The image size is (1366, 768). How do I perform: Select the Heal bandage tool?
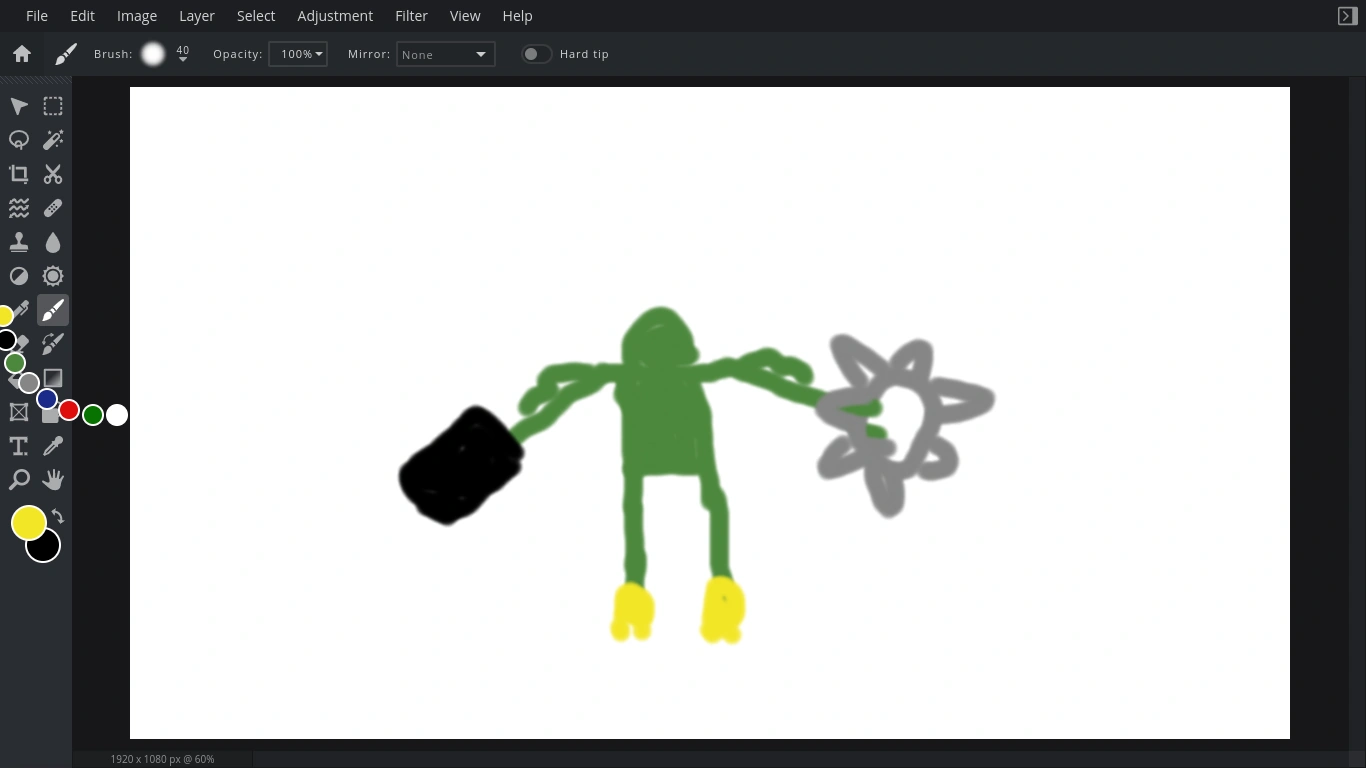[53, 208]
